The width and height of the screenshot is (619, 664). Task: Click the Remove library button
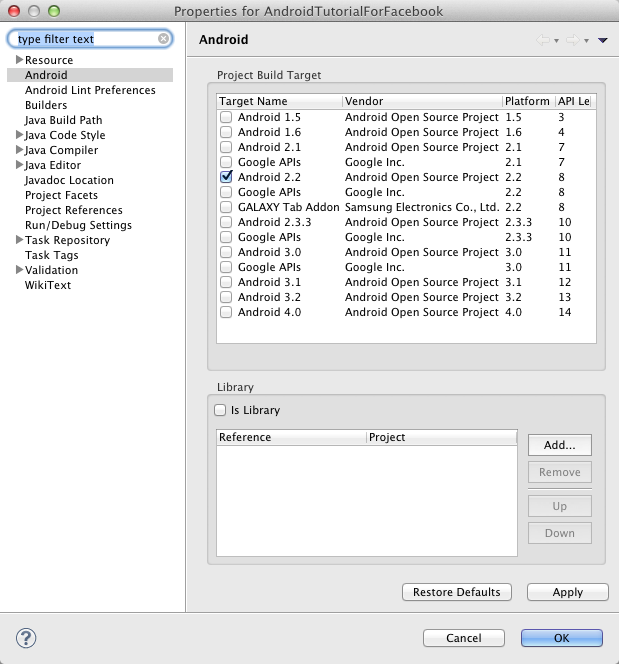pyautogui.click(x=560, y=472)
